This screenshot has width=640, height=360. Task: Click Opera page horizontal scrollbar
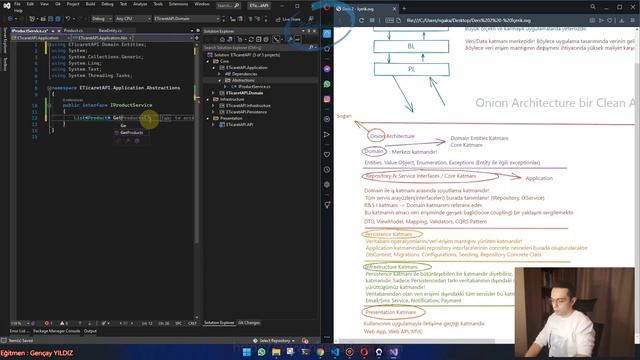(x=416, y=341)
